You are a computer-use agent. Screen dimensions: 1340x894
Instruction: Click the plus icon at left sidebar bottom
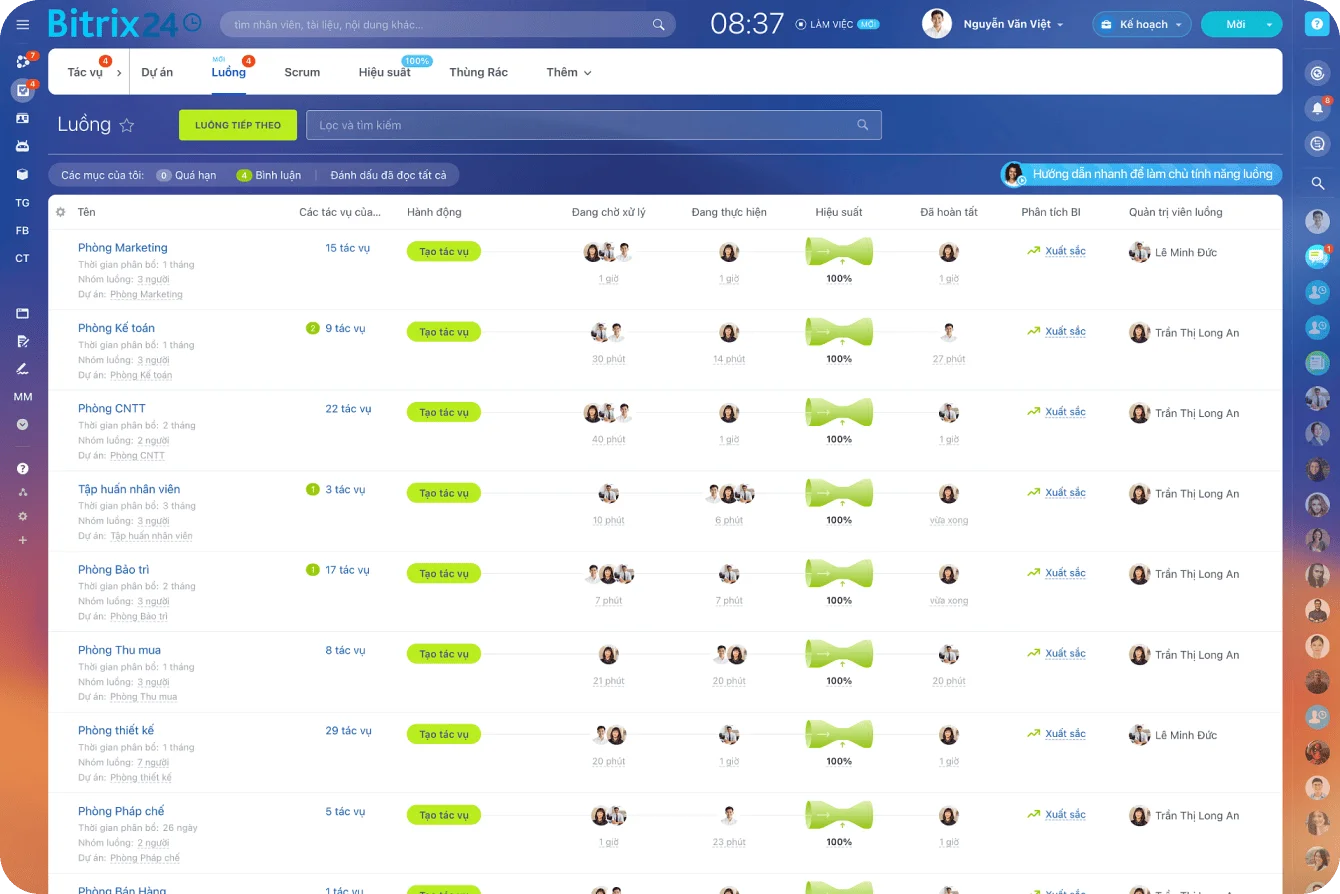tap(22, 540)
